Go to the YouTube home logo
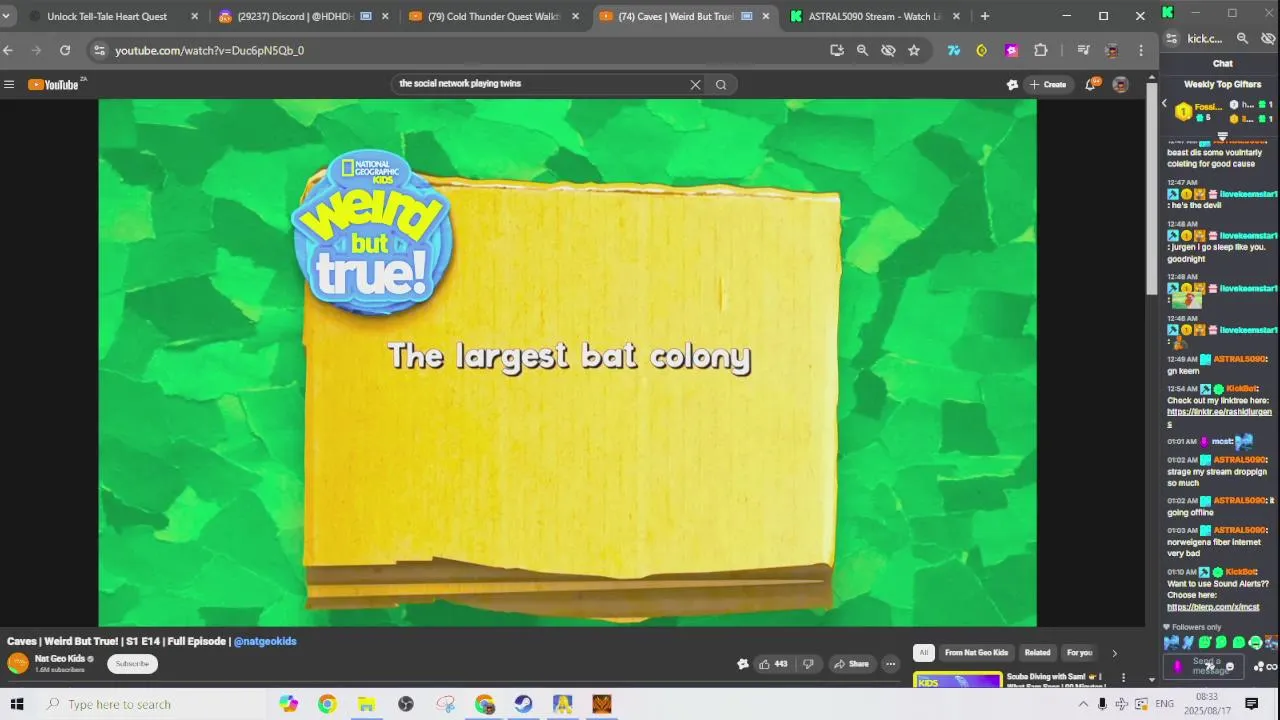Screen dimensions: 1280x720 pyautogui.click(x=54, y=84)
